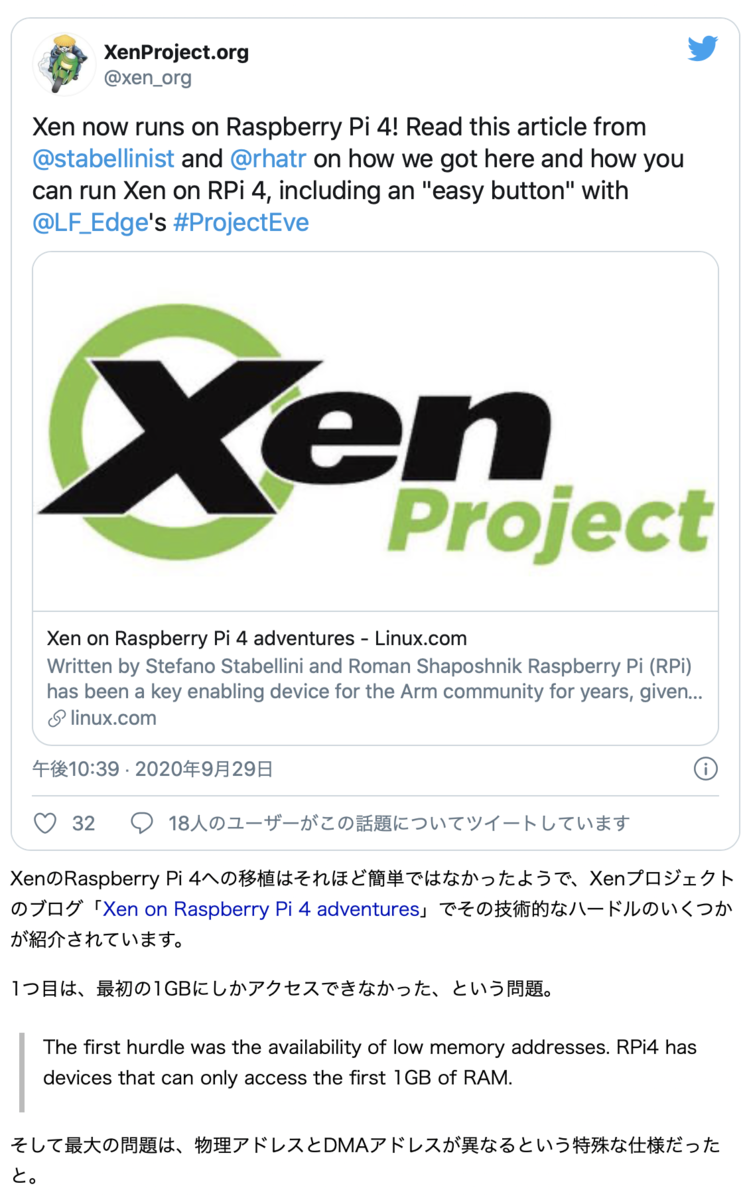Click the article description text in card

[375, 678]
